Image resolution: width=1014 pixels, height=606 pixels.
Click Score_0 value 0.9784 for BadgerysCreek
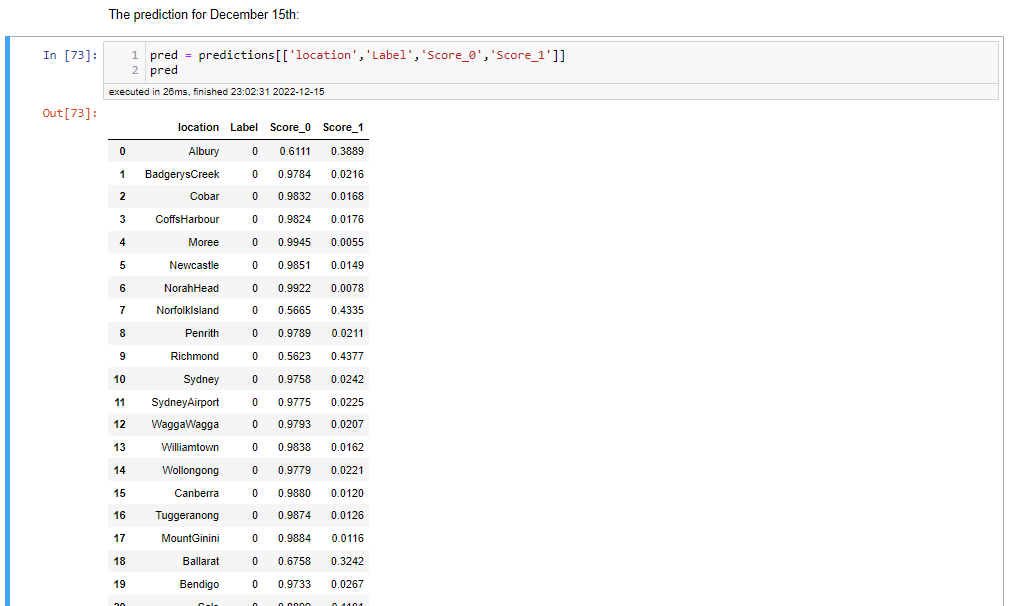294,174
